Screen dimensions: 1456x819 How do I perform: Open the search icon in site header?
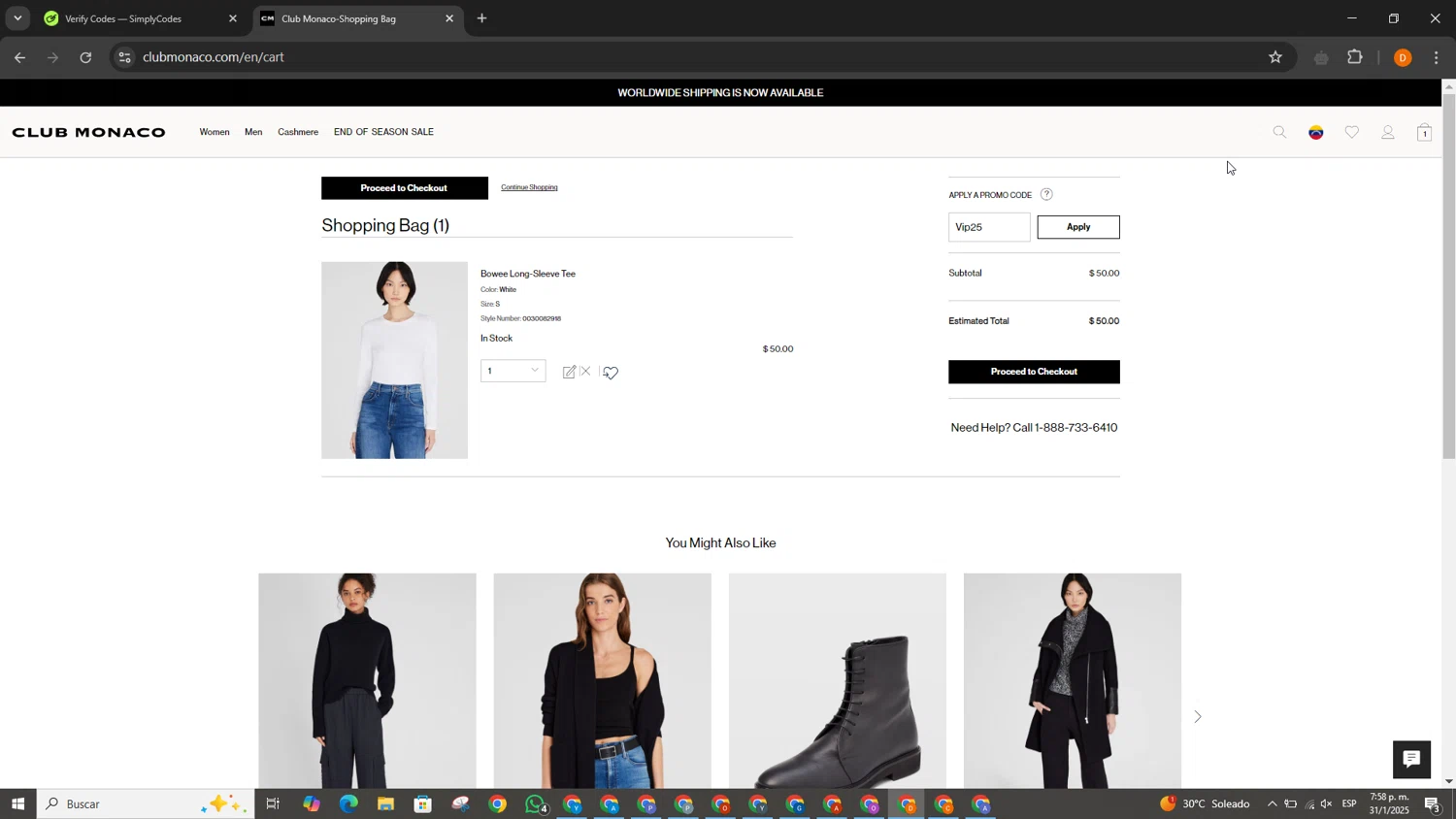pos(1279,133)
